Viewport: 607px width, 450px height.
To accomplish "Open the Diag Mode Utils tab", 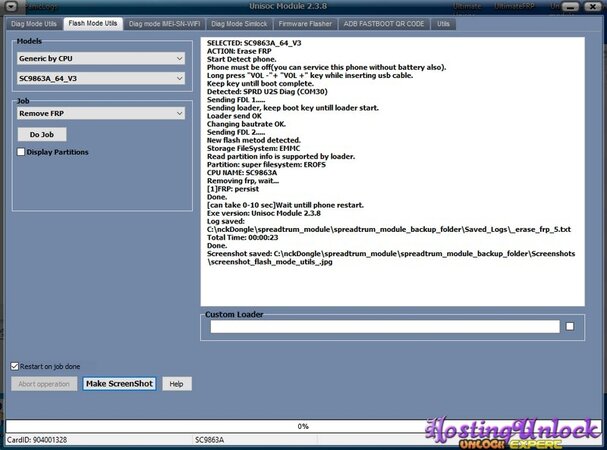I will 36,23.
